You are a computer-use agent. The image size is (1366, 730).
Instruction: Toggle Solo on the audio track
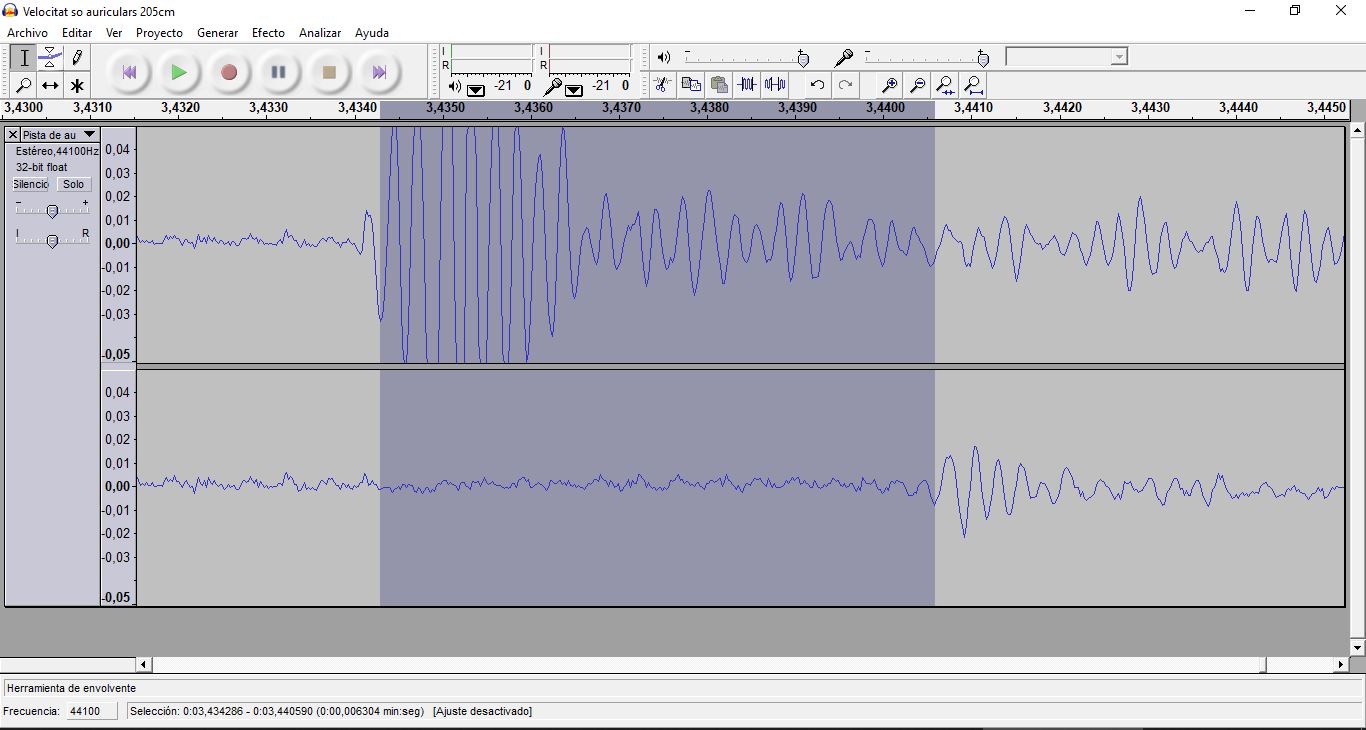point(74,184)
